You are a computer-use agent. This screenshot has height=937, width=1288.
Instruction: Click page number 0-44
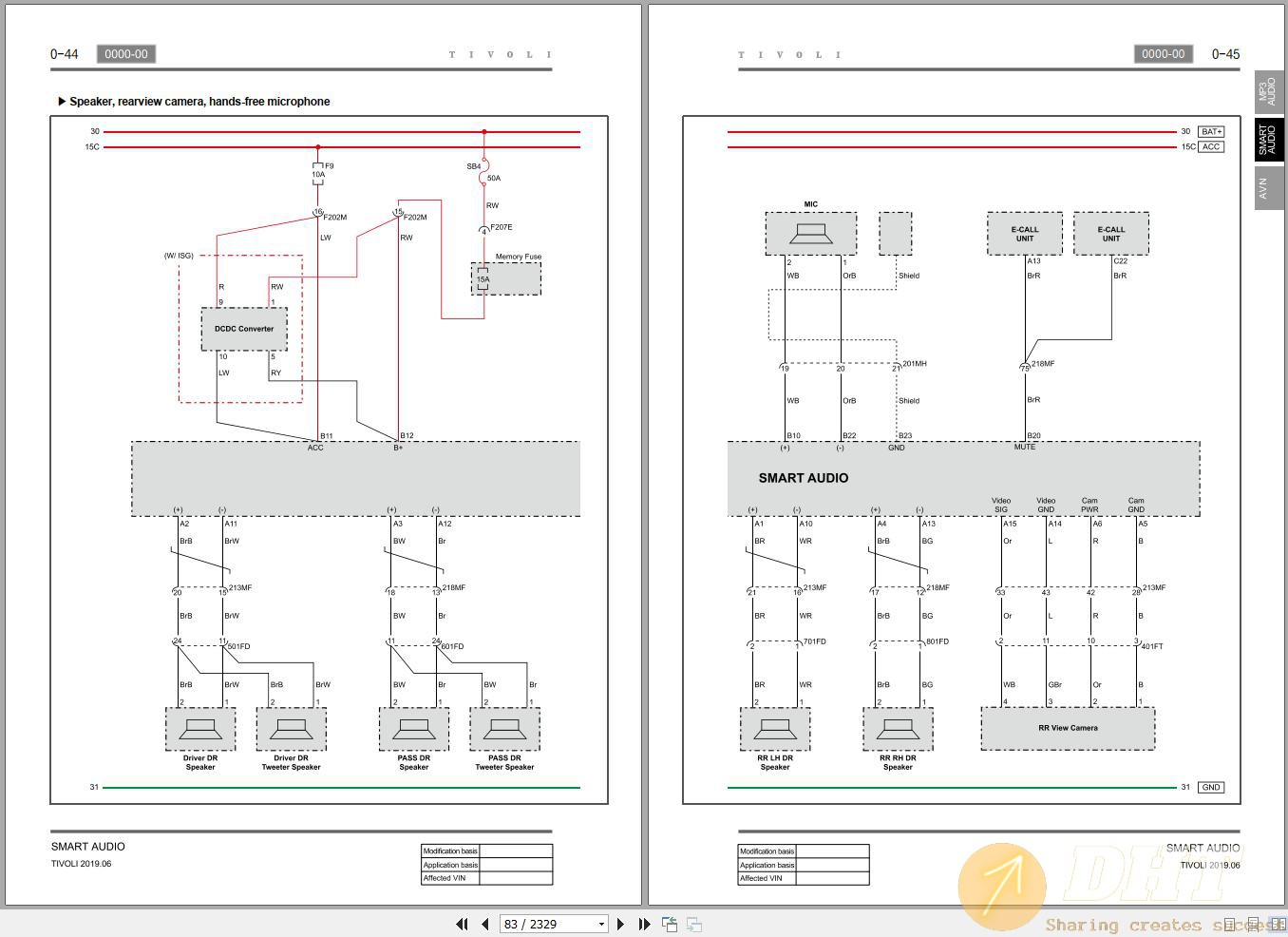pos(65,54)
